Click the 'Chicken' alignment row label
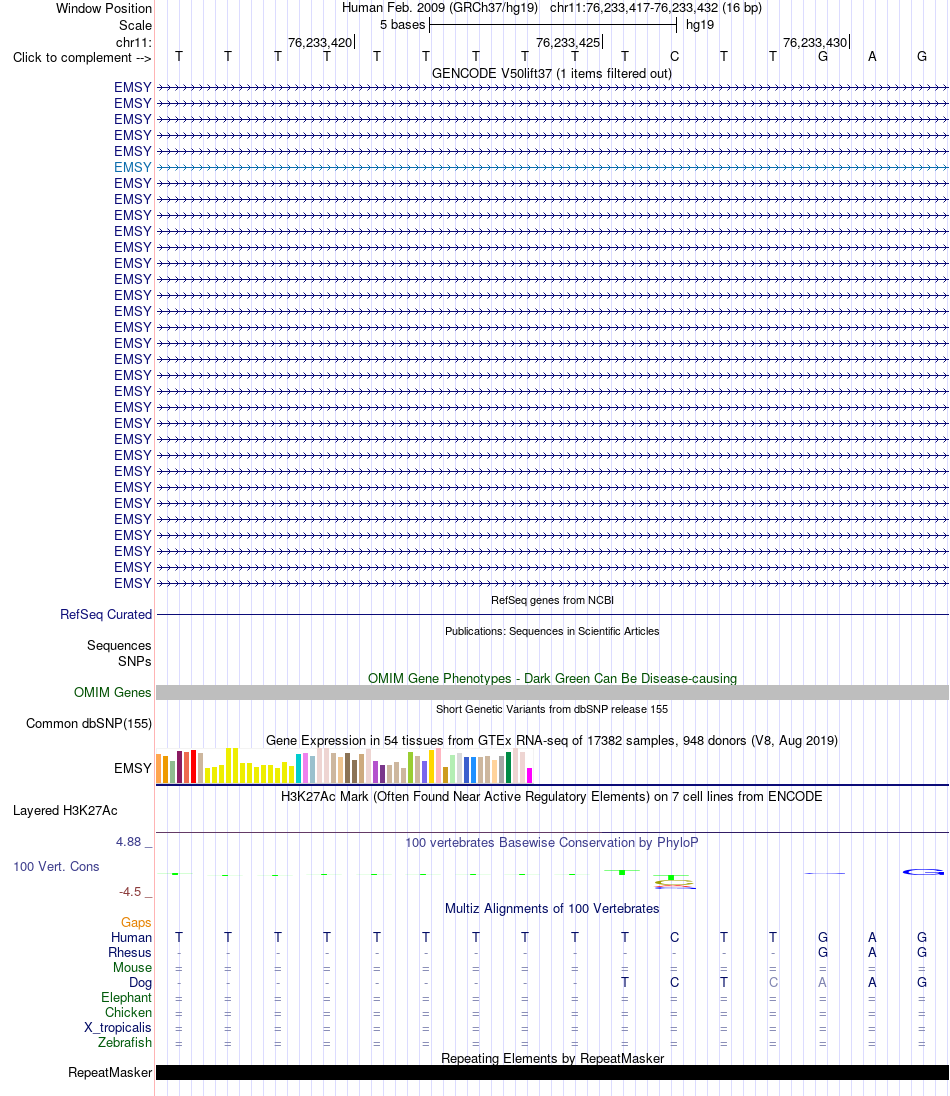The width and height of the screenshot is (950, 1096). click(128, 1012)
